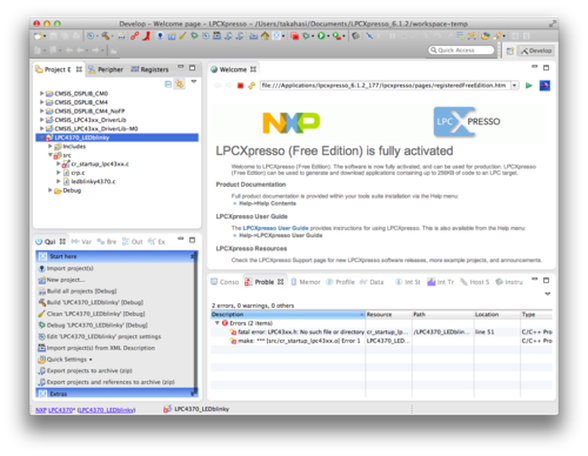Screen dimensions: 588x456
Task: Open the Console tab
Action: click(x=225, y=282)
